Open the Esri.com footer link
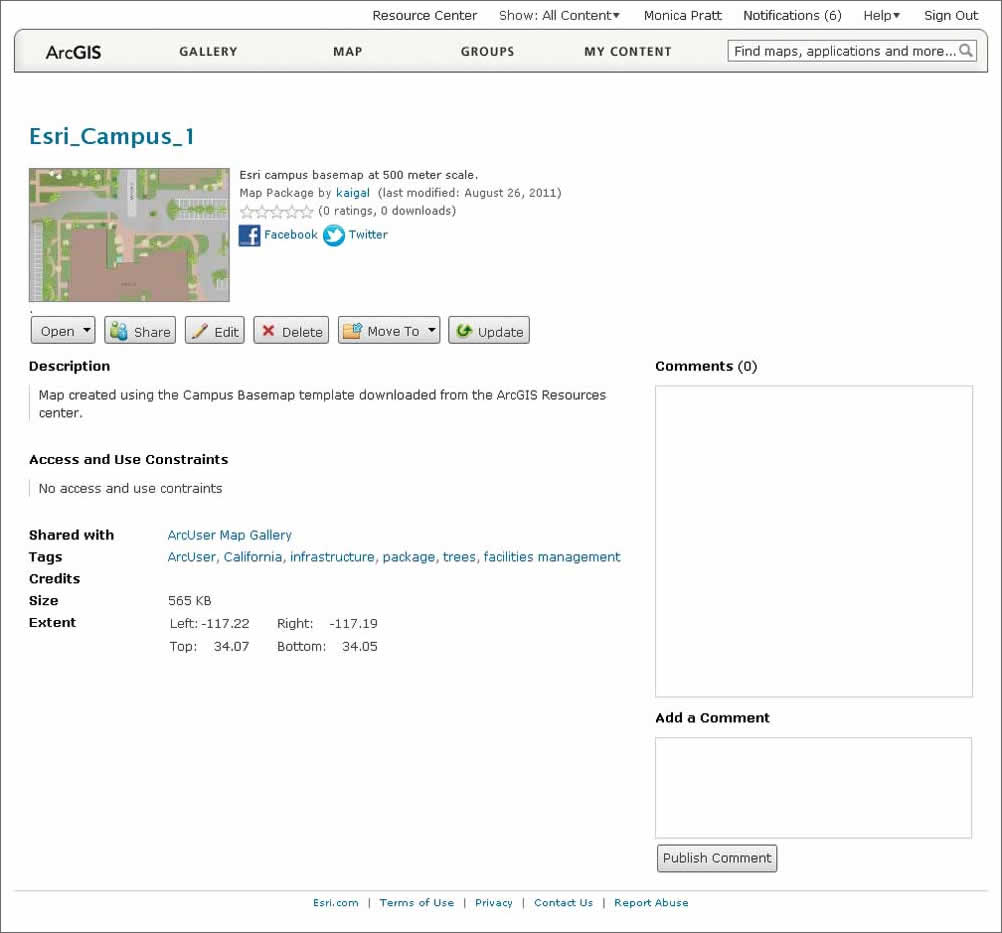This screenshot has height=933, width=1002. 335,902
